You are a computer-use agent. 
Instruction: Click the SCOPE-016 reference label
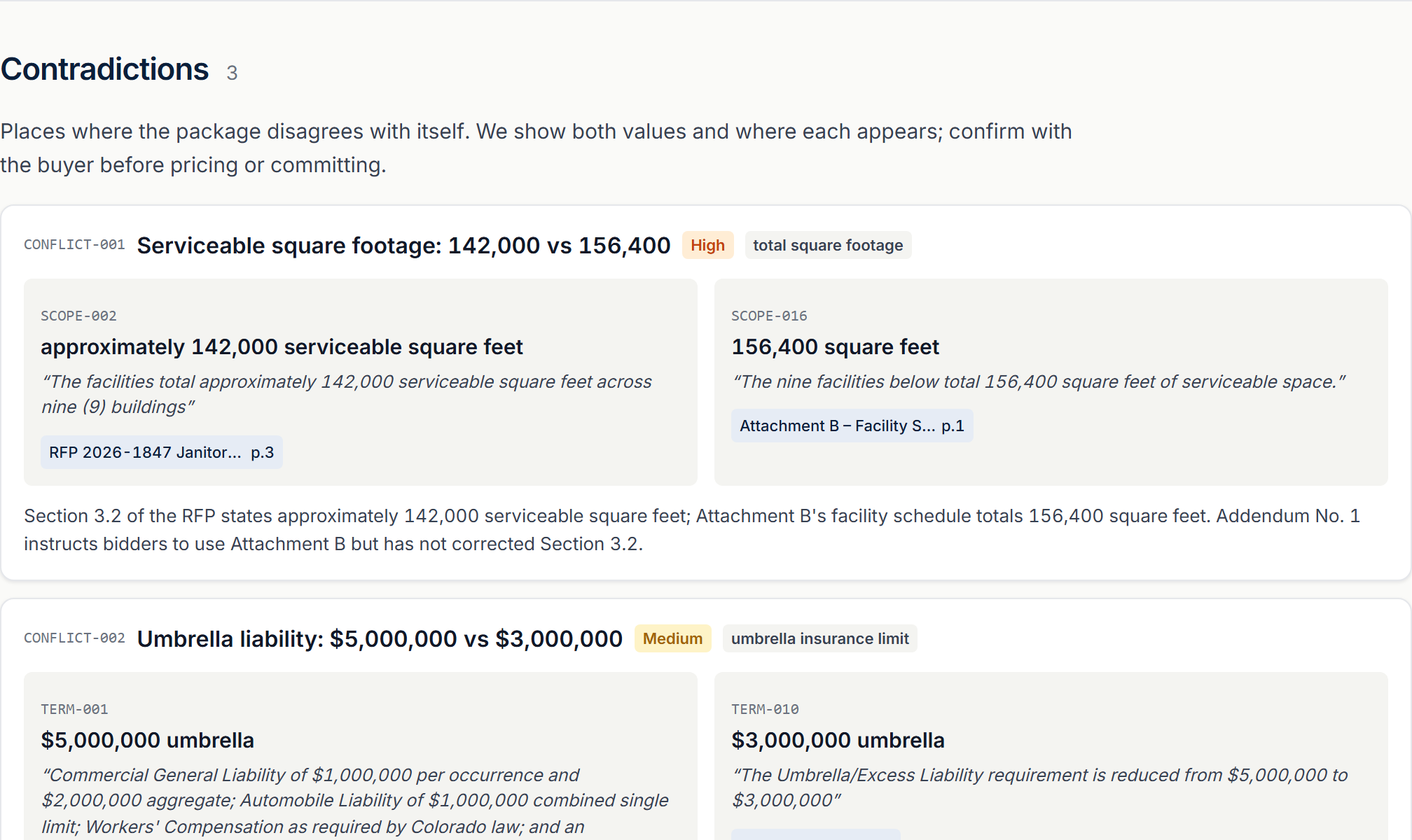pos(769,316)
